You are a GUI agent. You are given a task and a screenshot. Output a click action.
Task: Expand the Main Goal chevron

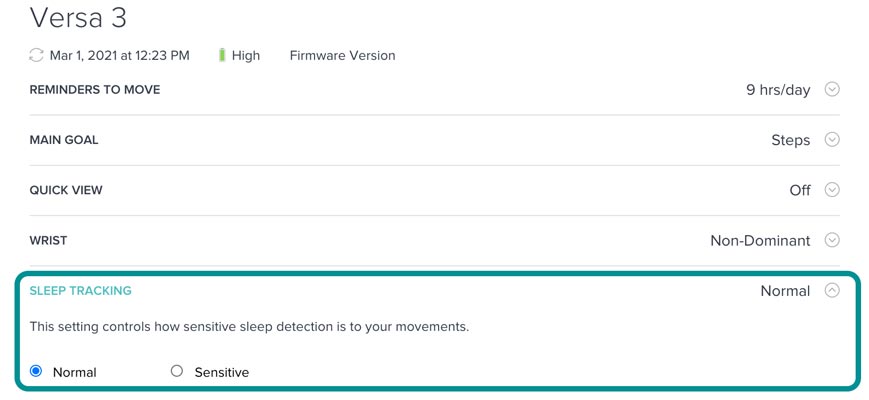click(832, 140)
